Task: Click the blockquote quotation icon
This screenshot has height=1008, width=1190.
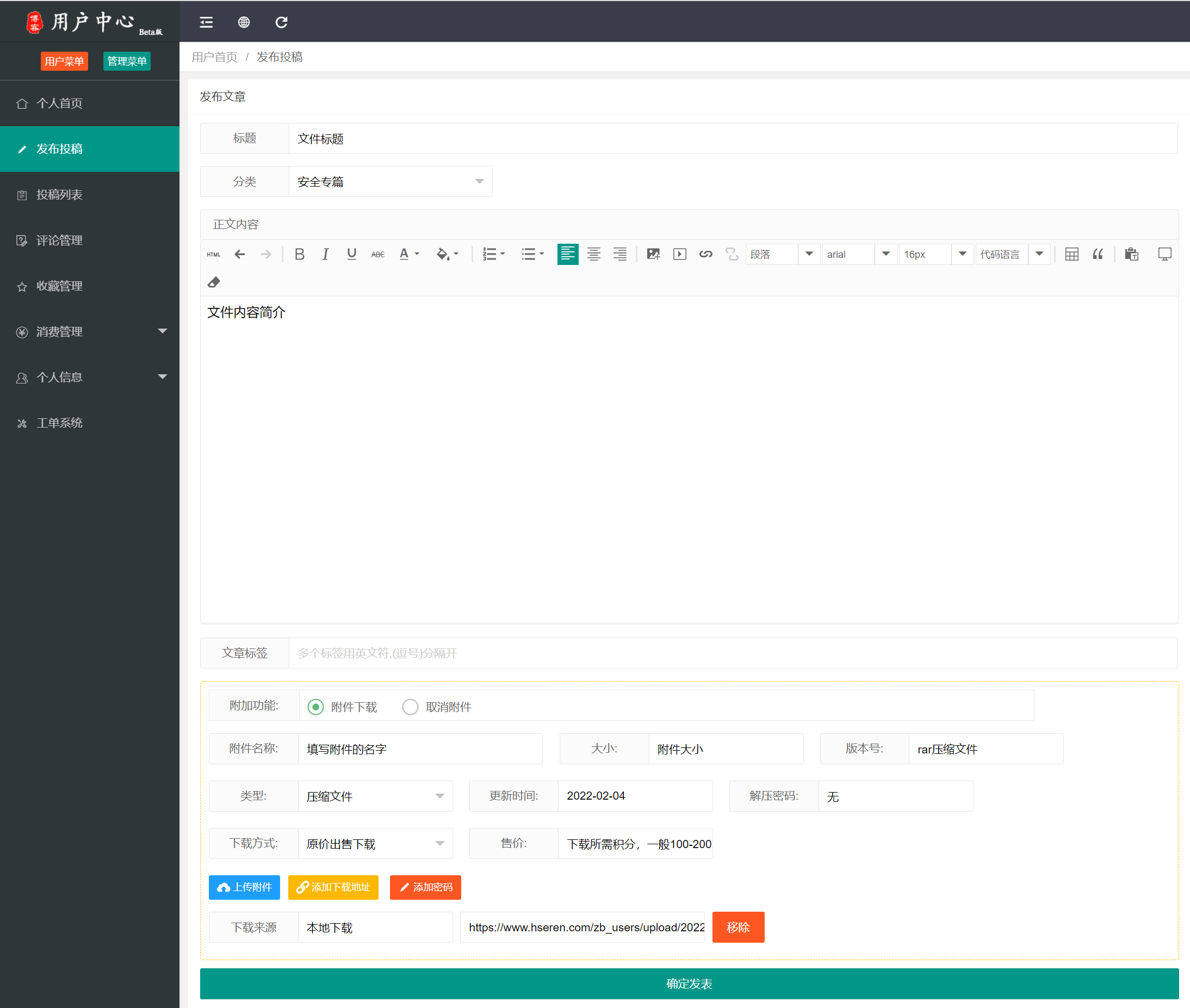Action: click(x=1098, y=254)
